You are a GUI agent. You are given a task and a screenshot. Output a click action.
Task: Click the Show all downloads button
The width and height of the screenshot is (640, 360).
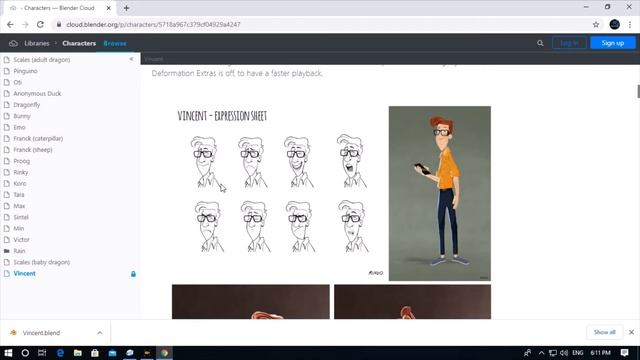[604, 332]
